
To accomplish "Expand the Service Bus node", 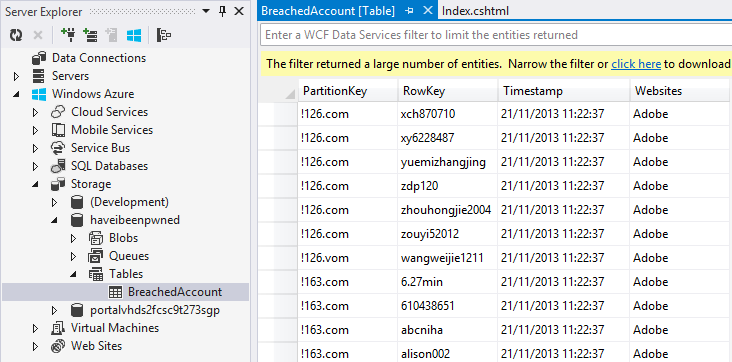I will click(x=35, y=149).
